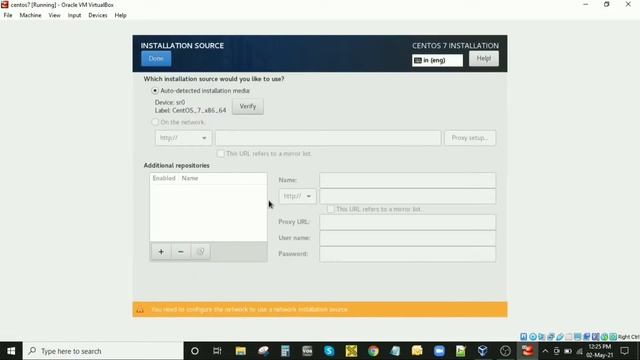The height and width of the screenshot is (360, 640).
Task: Open the network source http:// protocol dropdown
Action: 183,138
